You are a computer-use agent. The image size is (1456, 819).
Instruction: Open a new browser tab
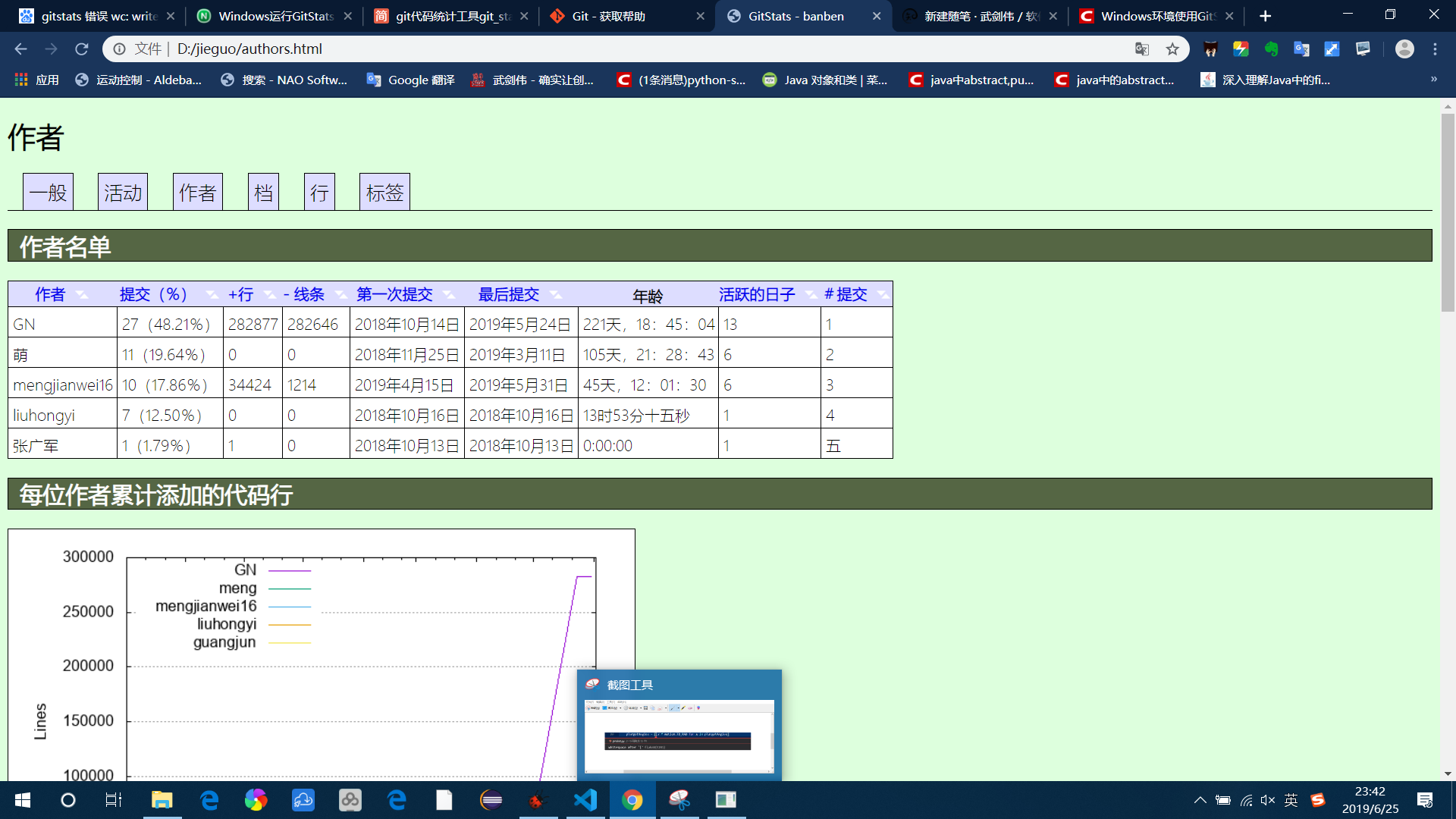(x=1265, y=16)
